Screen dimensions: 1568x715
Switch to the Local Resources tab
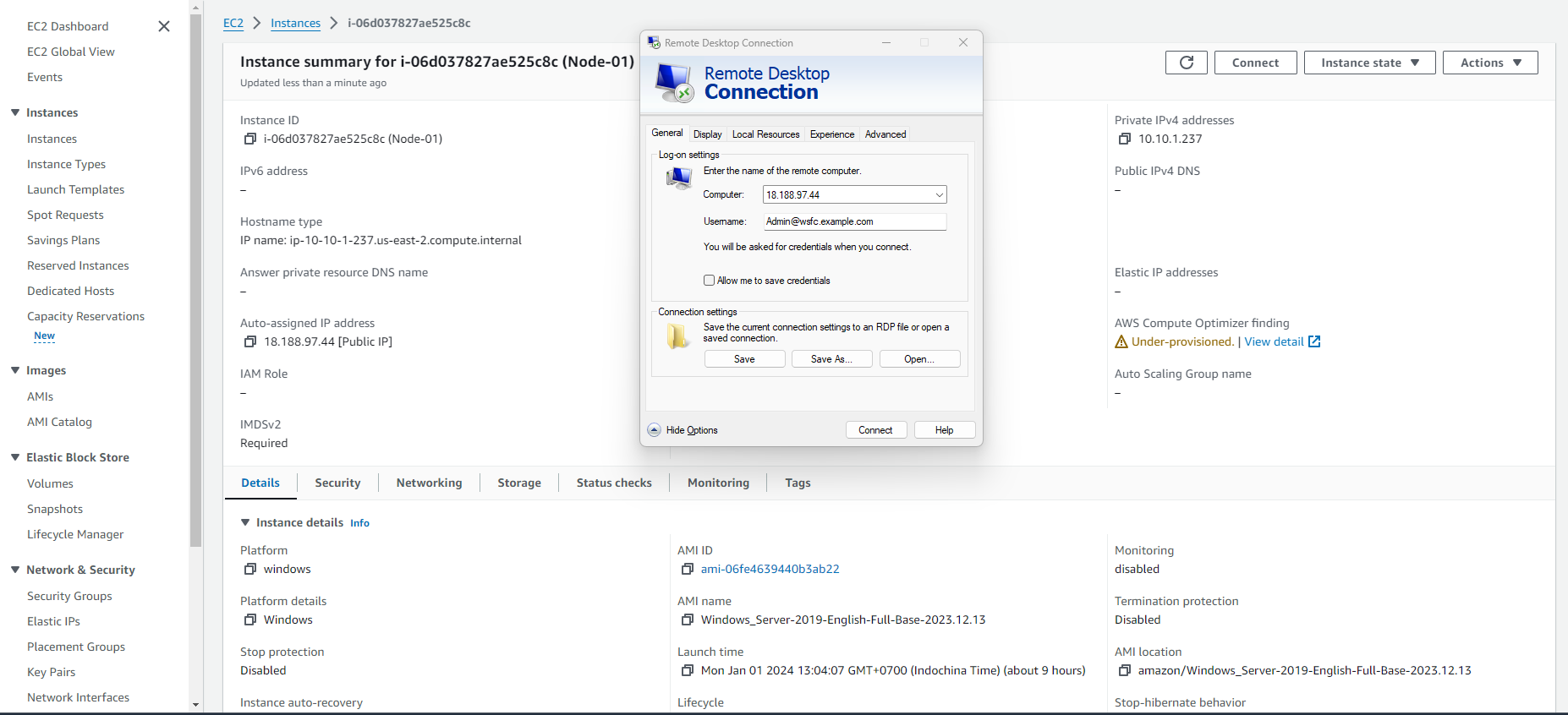click(765, 134)
